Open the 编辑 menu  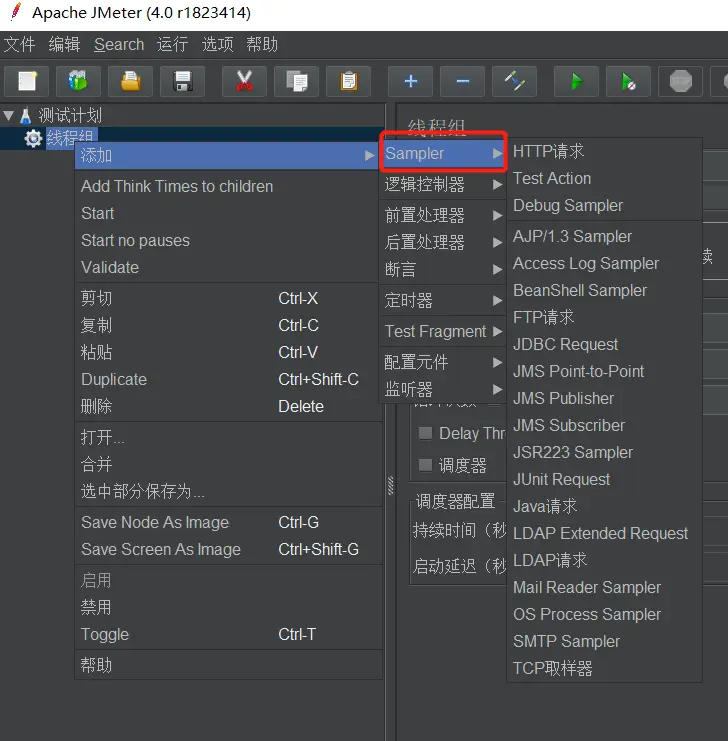[64, 44]
